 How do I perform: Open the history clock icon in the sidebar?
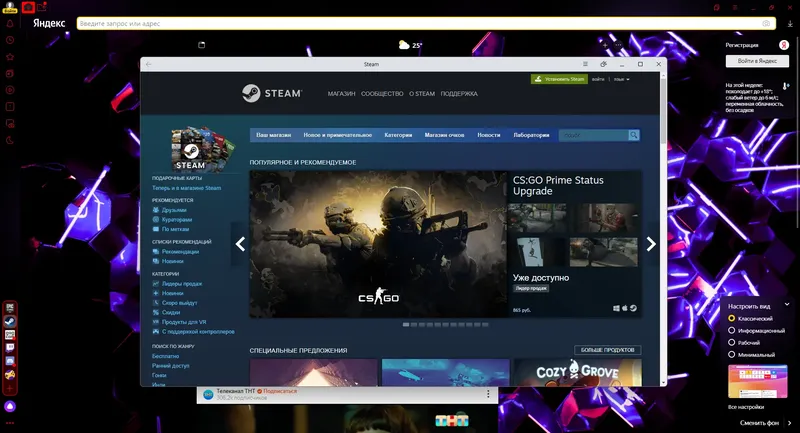pyautogui.click(x=10, y=40)
